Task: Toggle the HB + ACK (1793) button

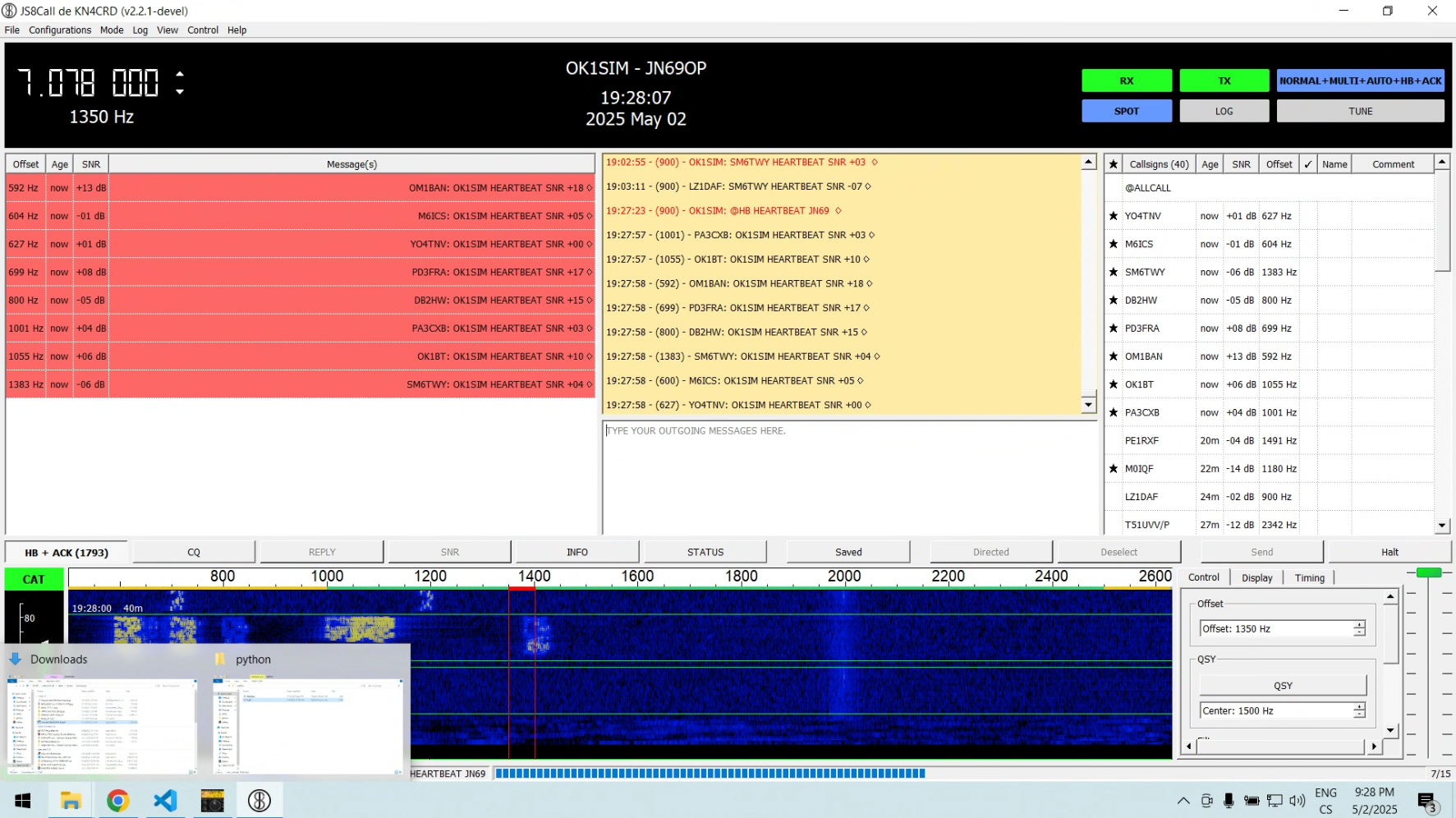Action: [x=67, y=553]
